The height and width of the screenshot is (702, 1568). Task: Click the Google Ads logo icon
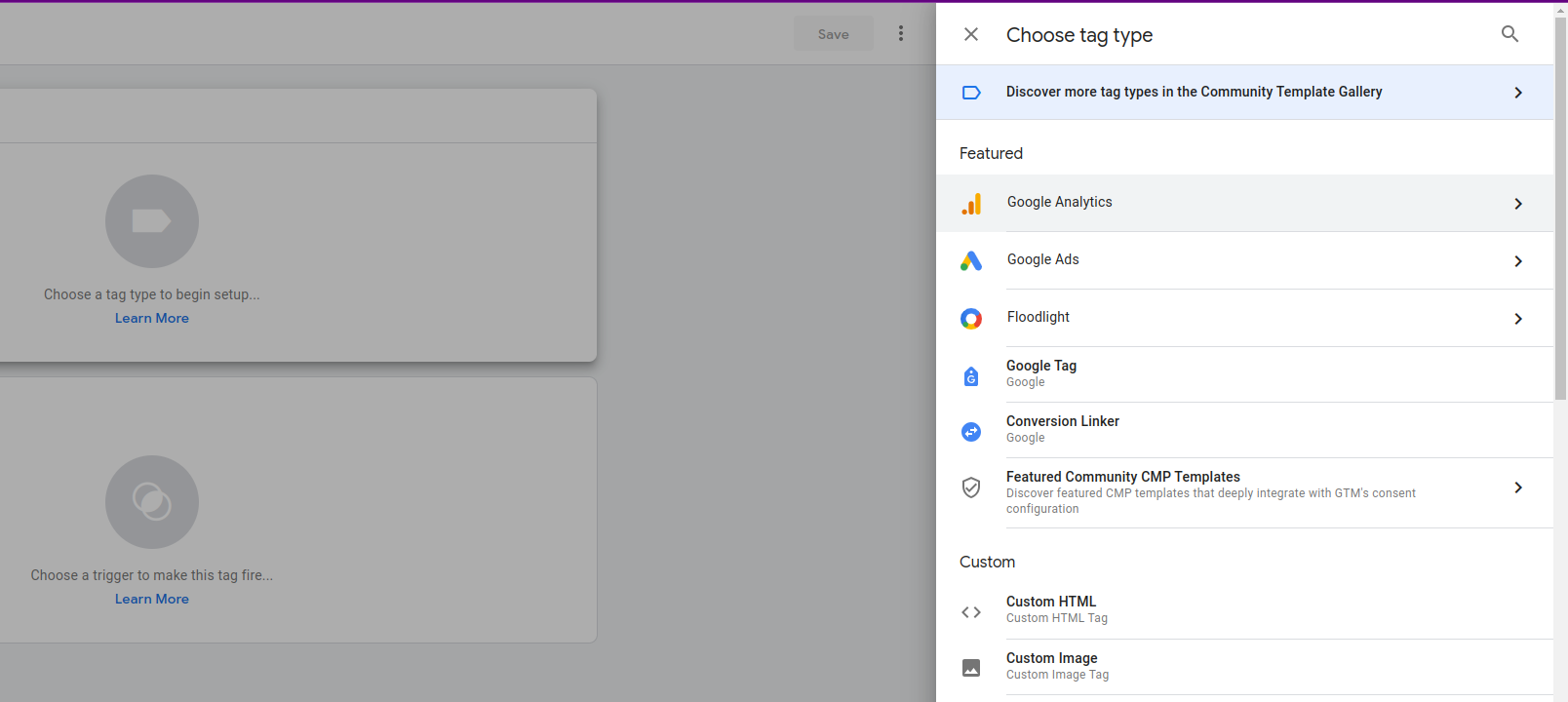(971, 260)
